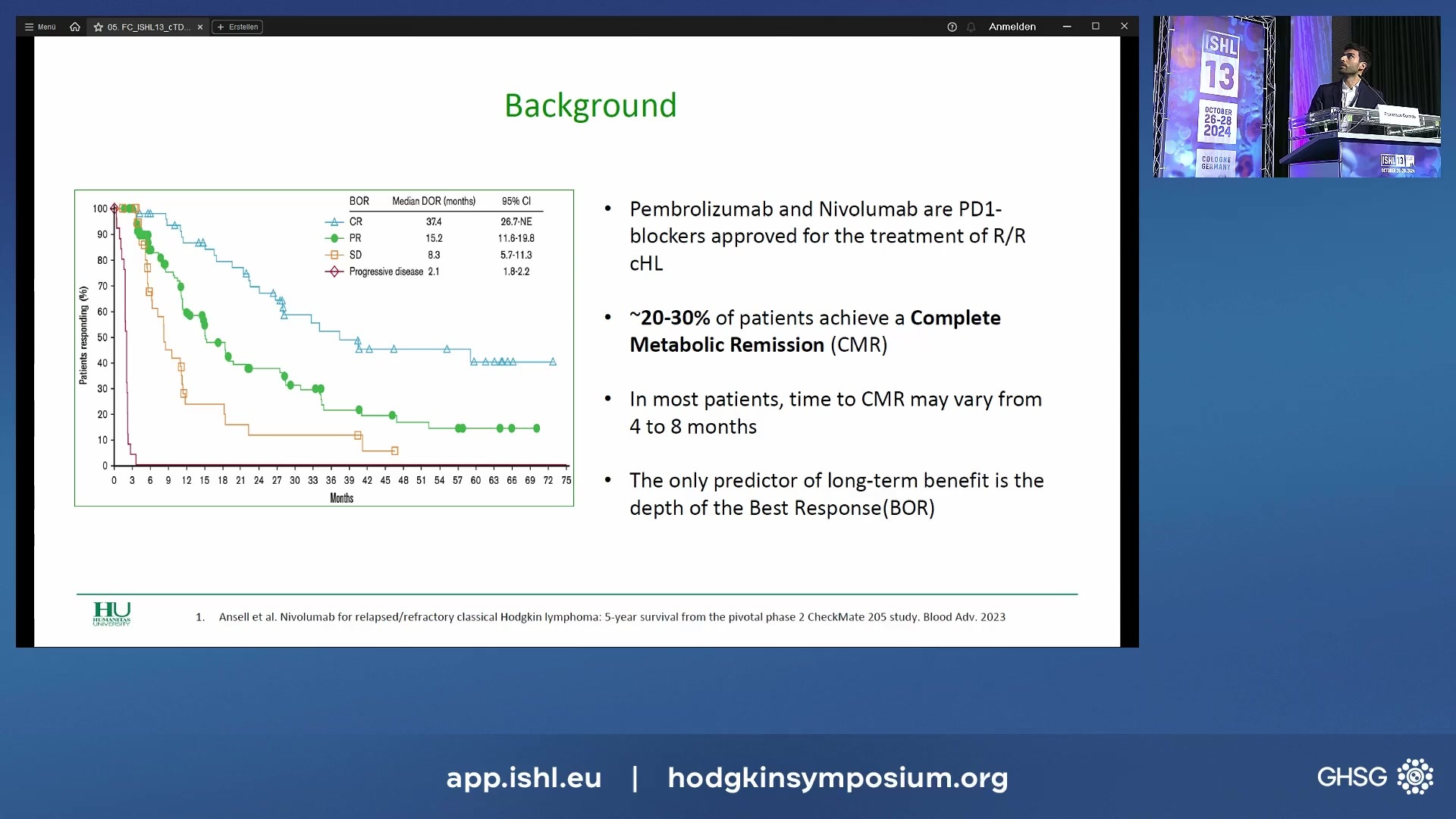Image resolution: width=1456 pixels, height=819 pixels.
Task: Click the Erstellen button
Action: click(237, 27)
